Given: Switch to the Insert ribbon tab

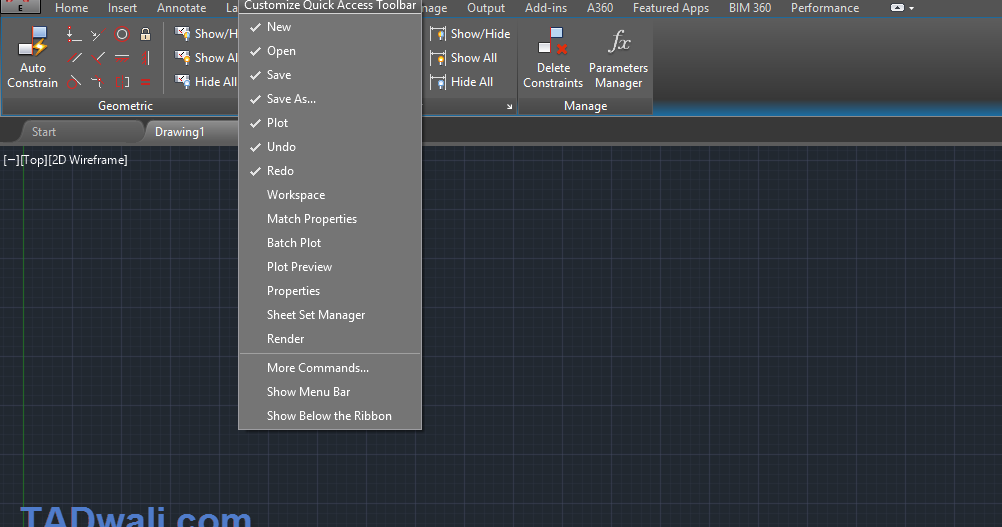Looking at the screenshot, I should pos(122,8).
